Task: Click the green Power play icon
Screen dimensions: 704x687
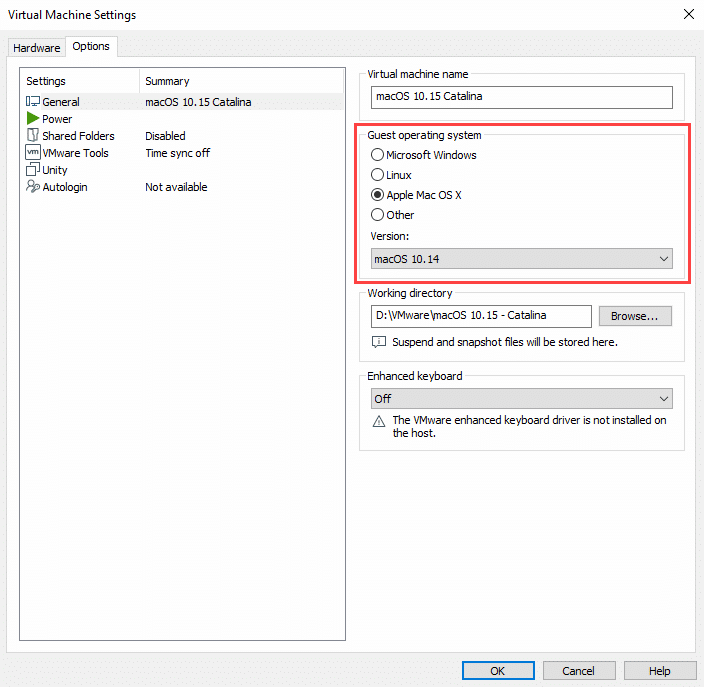Action: click(x=33, y=119)
